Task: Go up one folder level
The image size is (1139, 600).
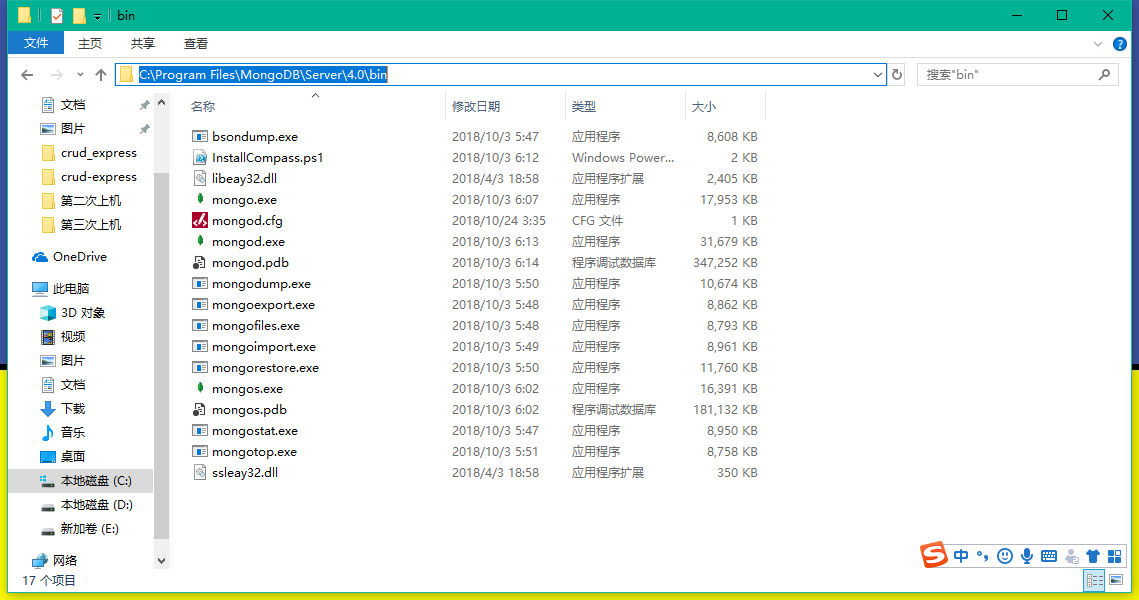Action: click(x=101, y=75)
